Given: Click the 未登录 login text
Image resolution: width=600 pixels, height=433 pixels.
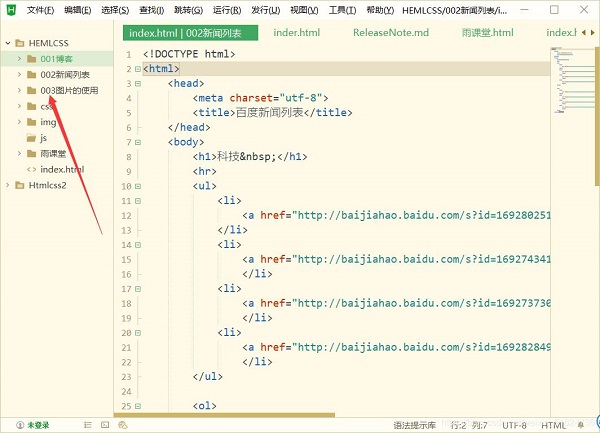Looking at the screenshot, I should [x=38, y=425].
